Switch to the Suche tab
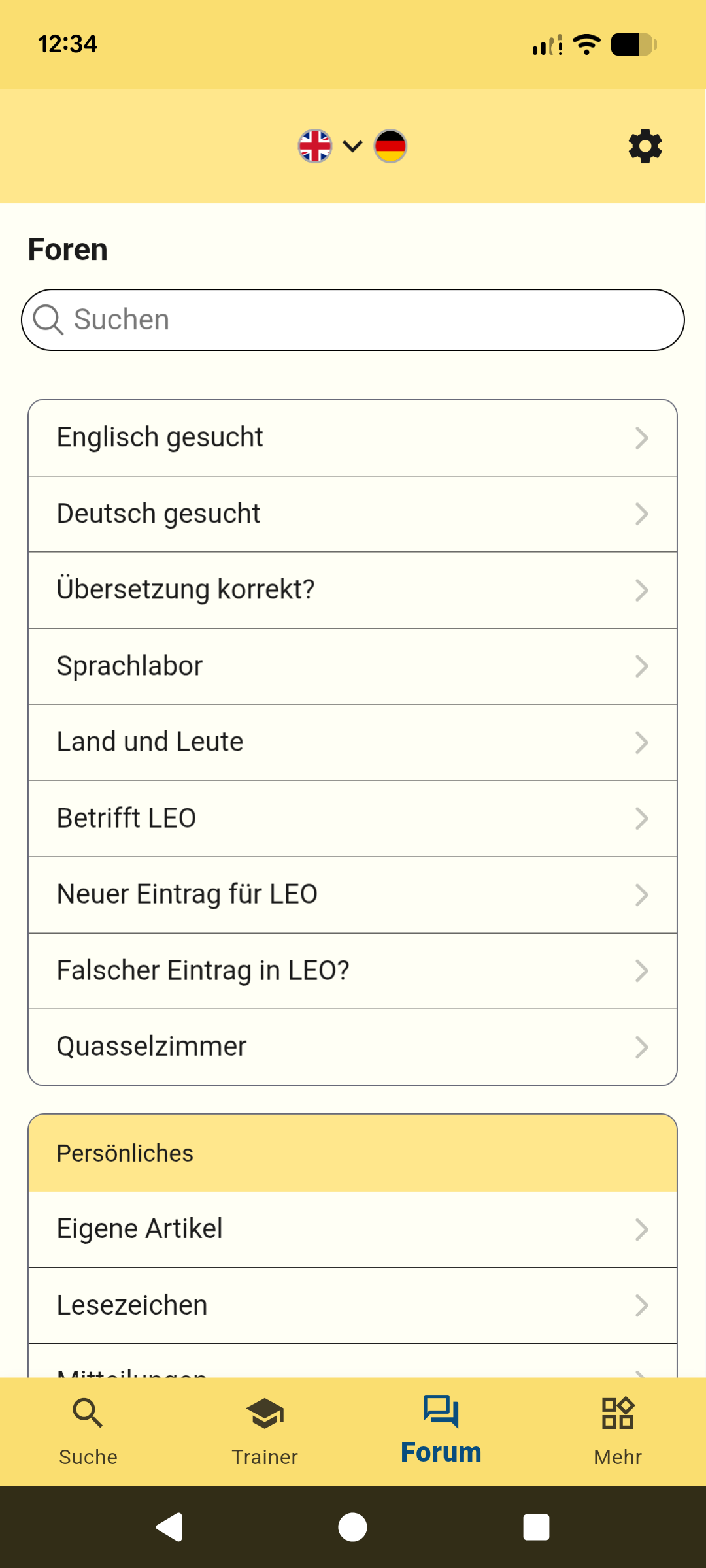The height and width of the screenshot is (1568, 706). click(88, 1431)
